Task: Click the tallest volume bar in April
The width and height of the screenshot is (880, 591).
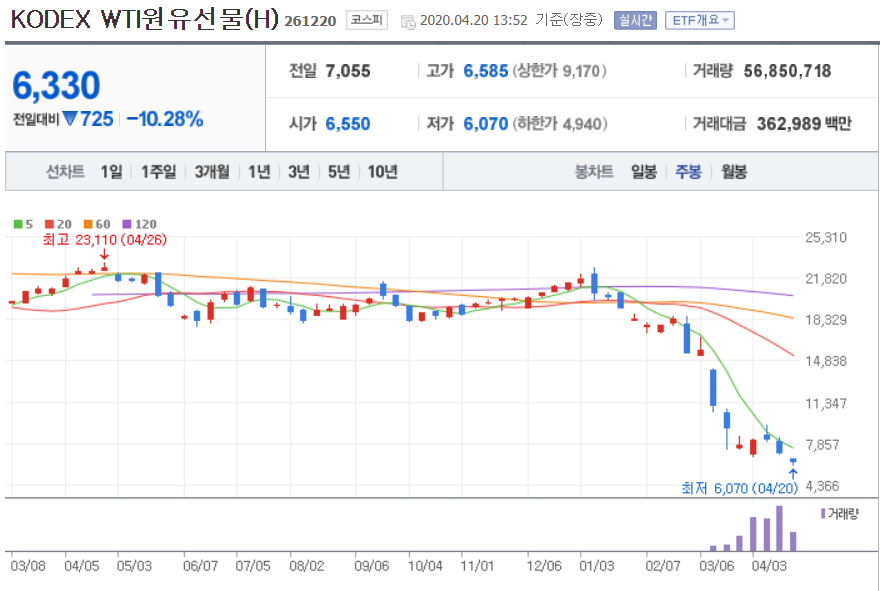Action: click(779, 528)
